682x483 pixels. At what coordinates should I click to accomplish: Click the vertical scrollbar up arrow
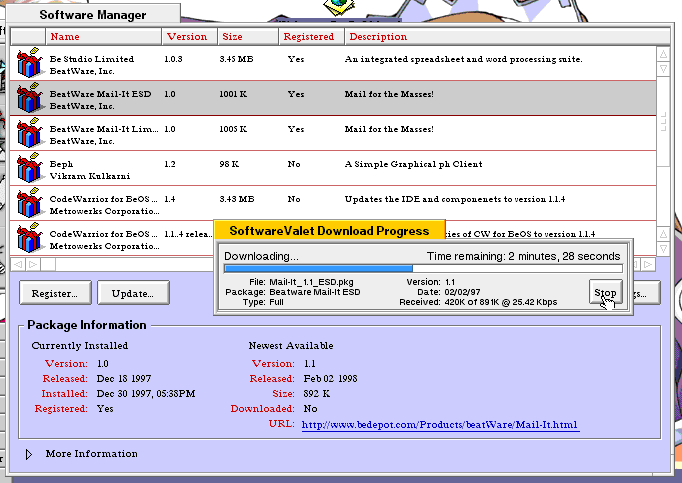pos(664,53)
